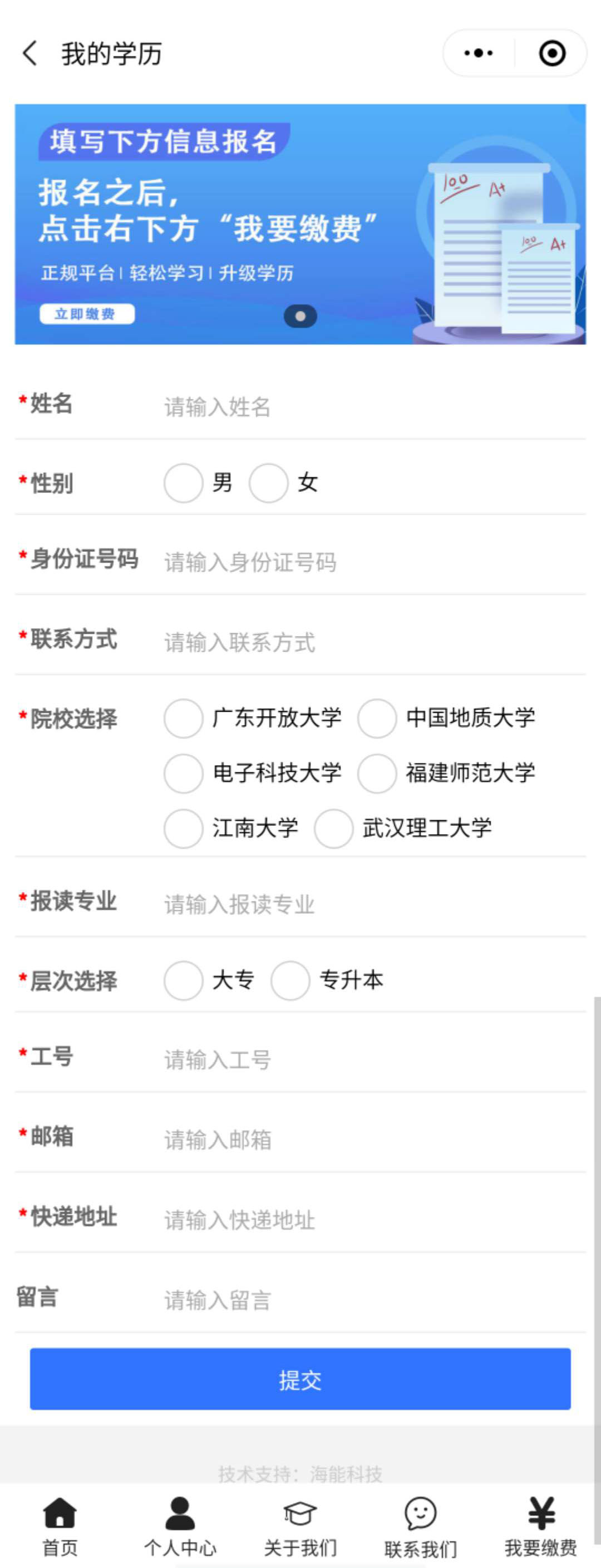Select 大专 level radio button

pyautogui.click(x=183, y=980)
